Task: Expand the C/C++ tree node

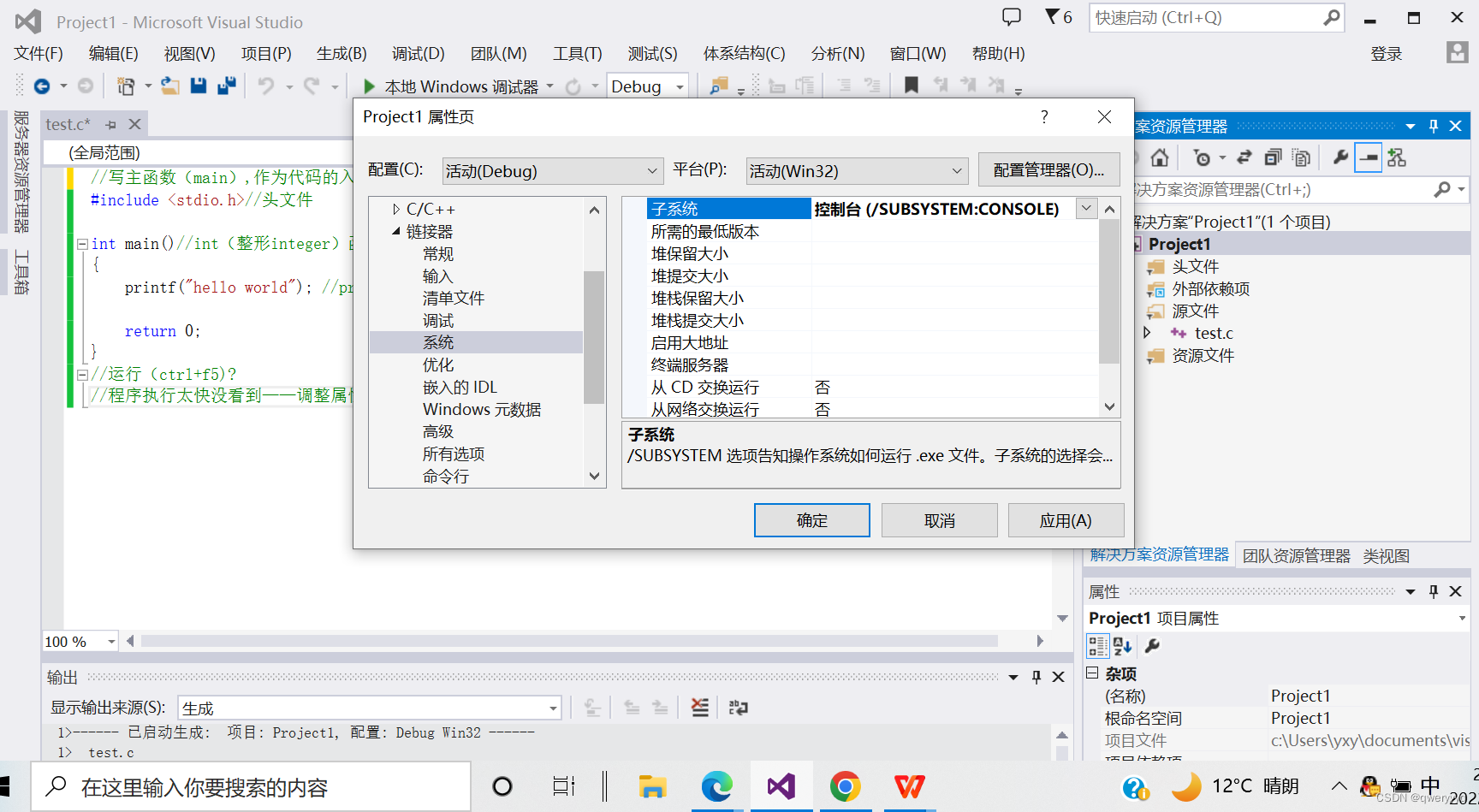Action: pyautogui.click(x=395, y=209)
